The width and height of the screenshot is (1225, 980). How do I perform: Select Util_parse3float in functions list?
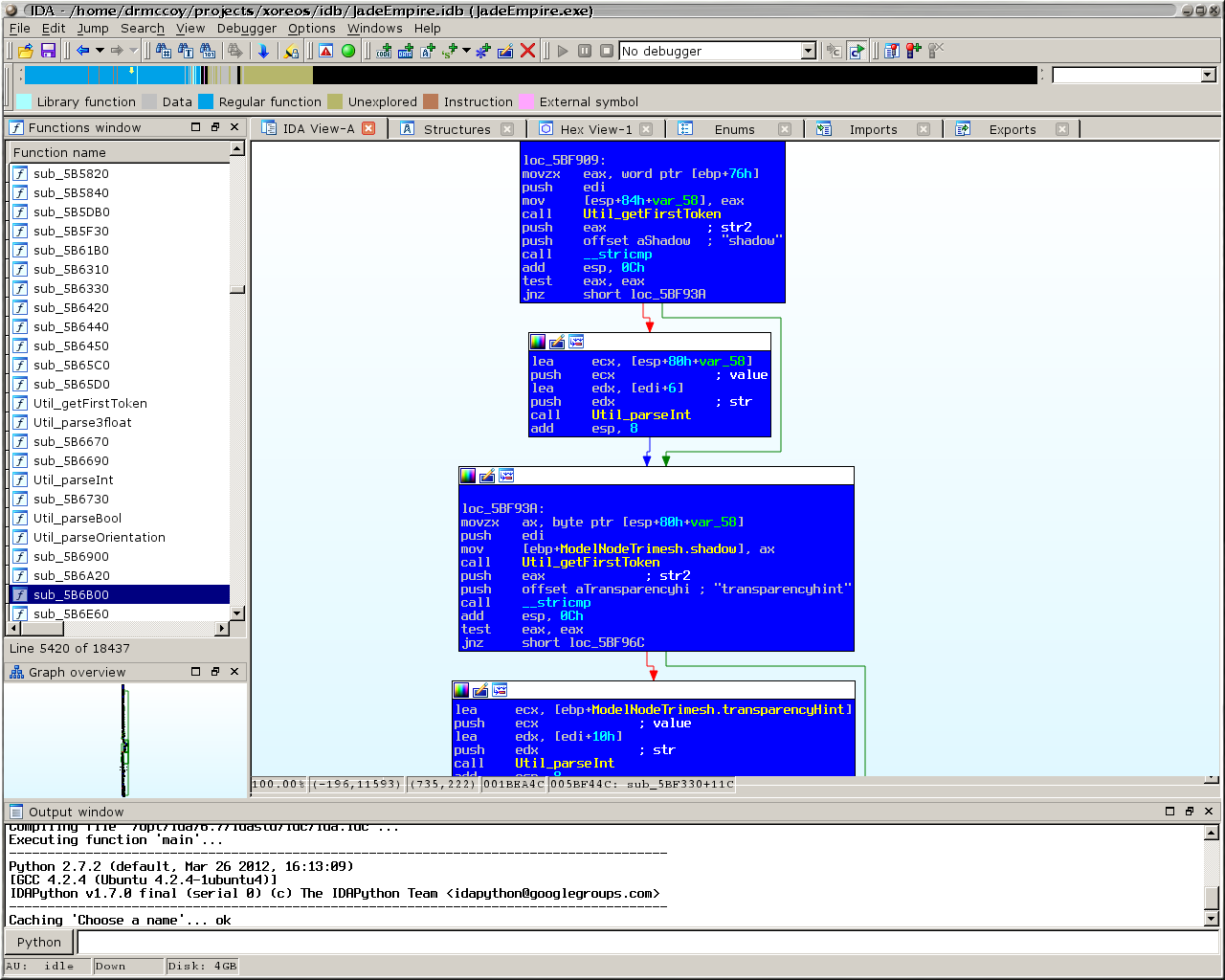(x=120, y=422)
